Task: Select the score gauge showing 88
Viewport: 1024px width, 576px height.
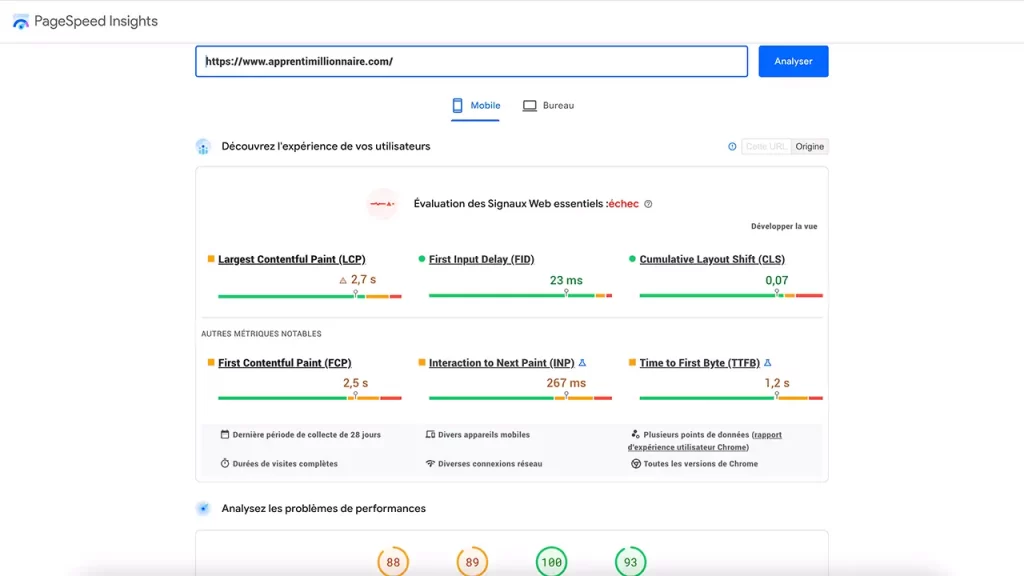Action: coord(392,562)
